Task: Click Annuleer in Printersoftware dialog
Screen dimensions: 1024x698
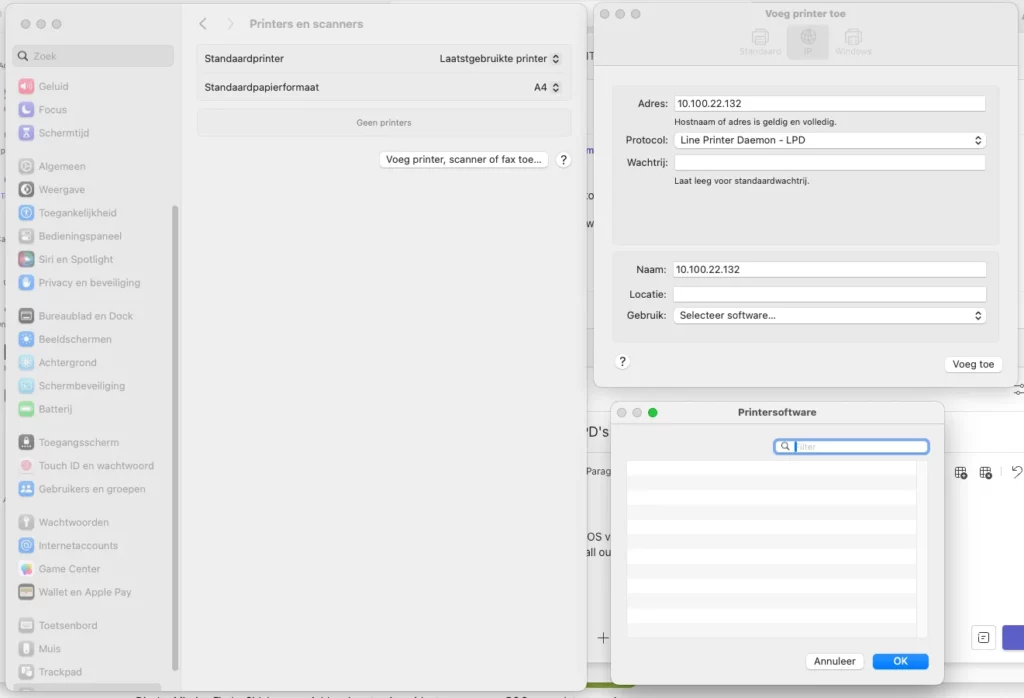Action: [x=834, y=661]
